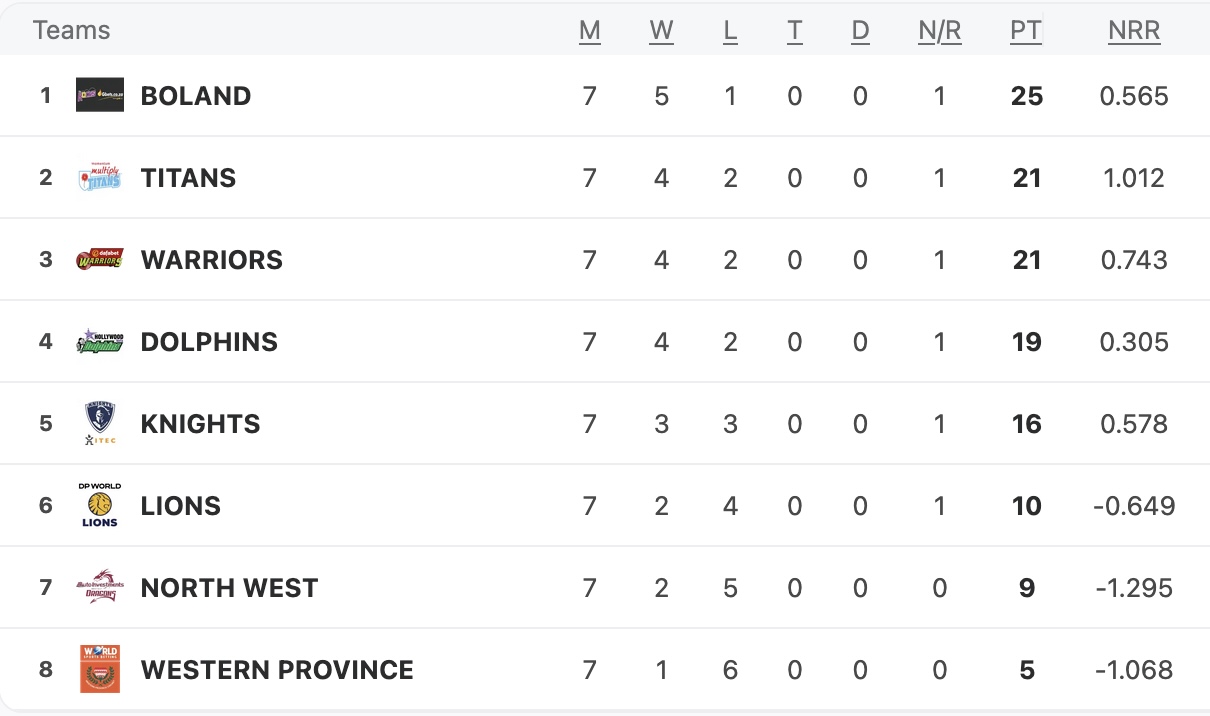
Task: Click the Teams column header
Action: pyautogui.click(x=71, y=31)
